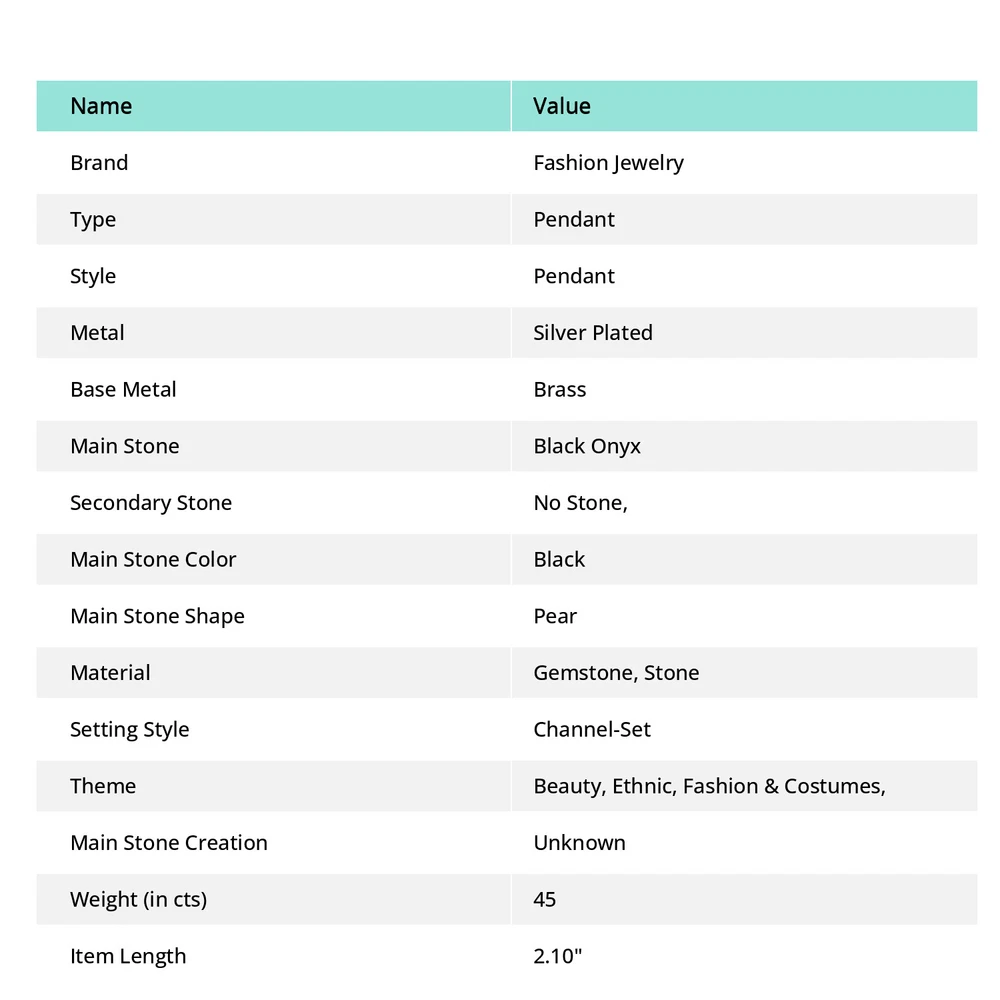Click the Brand row label

coord(99,163)
